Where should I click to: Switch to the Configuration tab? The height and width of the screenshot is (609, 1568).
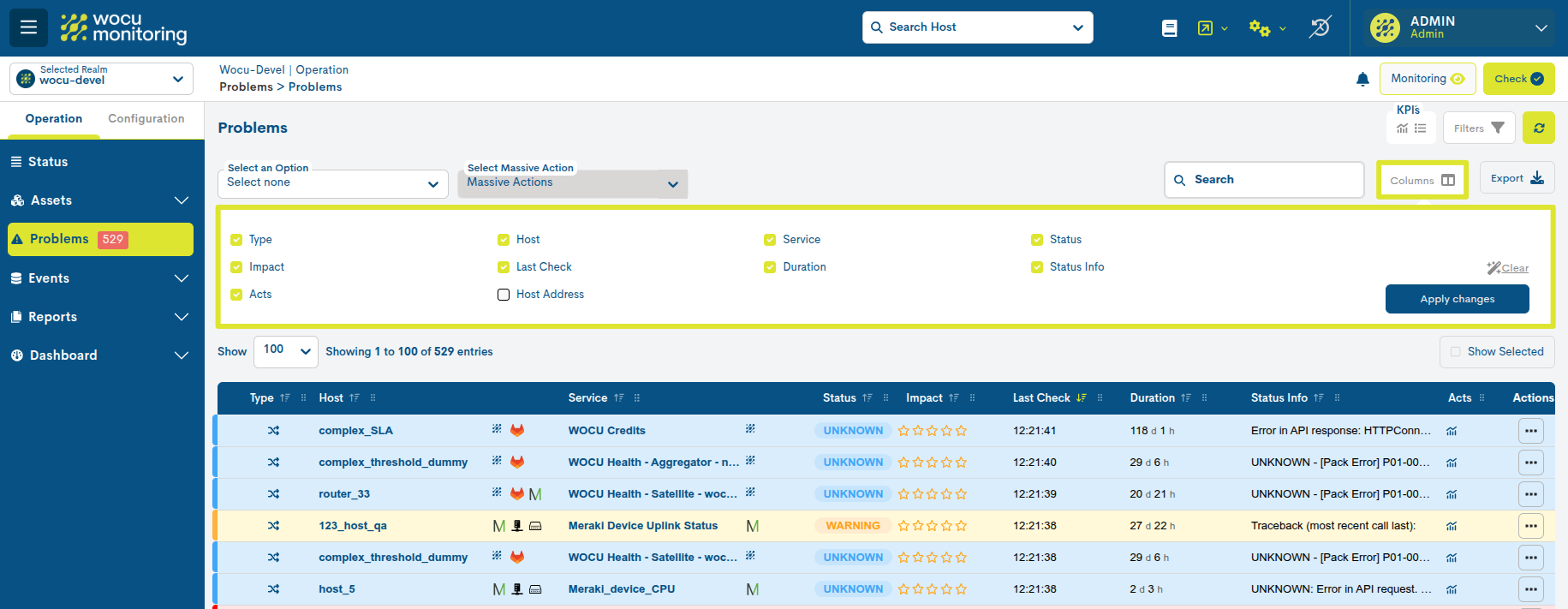coord(146,119)
